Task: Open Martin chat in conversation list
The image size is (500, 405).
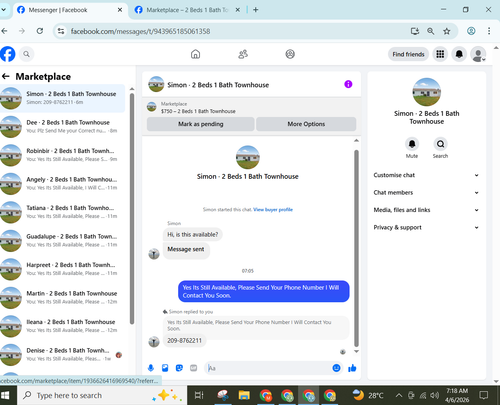Action: [63, 298]
